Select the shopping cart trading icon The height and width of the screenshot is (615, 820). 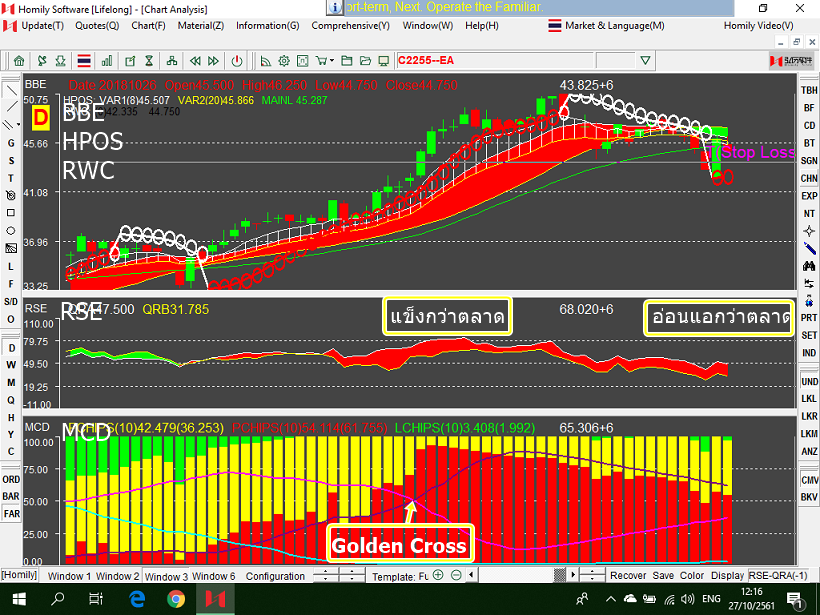tap(322, 61)
